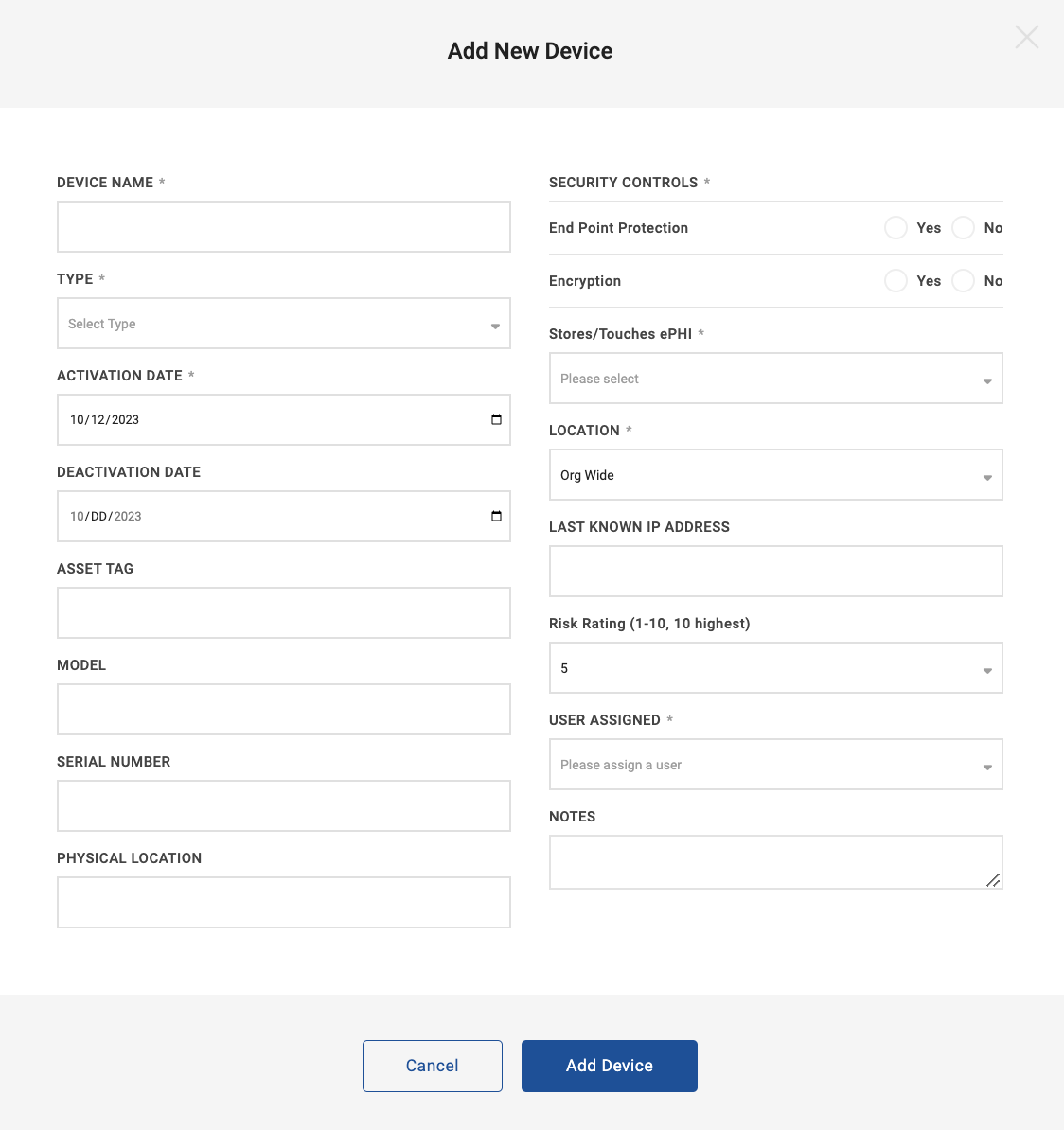Click the SECURITY CONTROLS label
This screenshot has height=1130, width=1064.
click(624, 183)
